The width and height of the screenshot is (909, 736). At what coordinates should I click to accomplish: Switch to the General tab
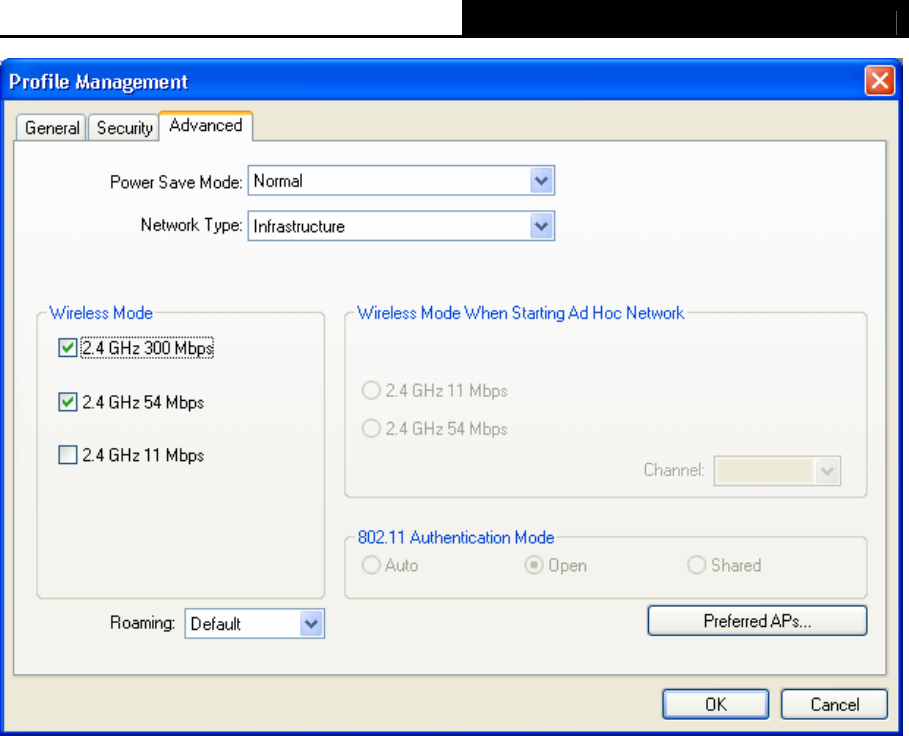[x=52, y=128]
